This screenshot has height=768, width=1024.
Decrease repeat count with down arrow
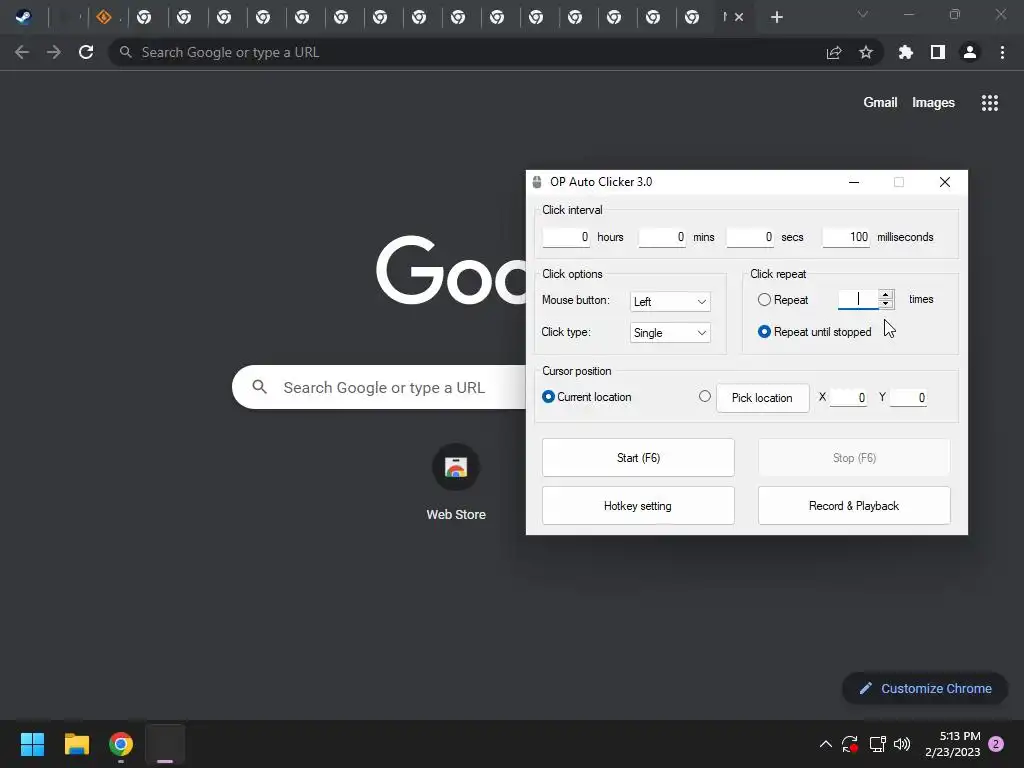tap(886, 304)
